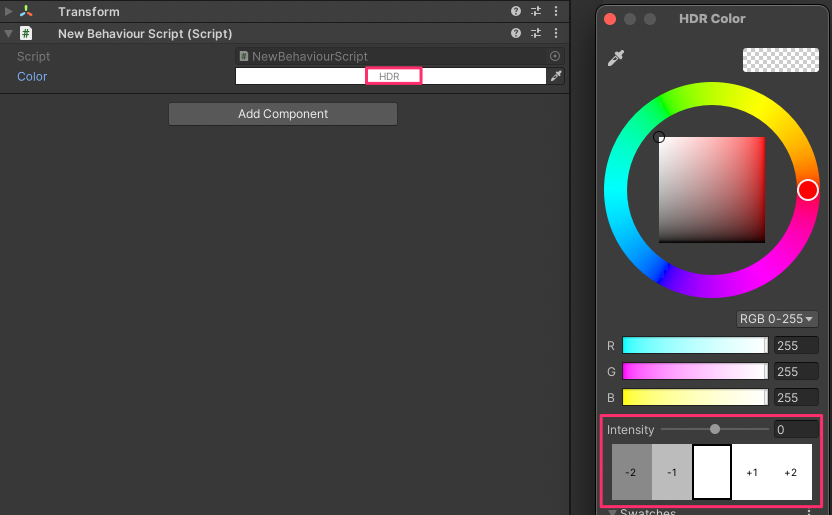This screenshot has height=515, width=832.
Task: Expand the Transform component foldout
Action: click(8, 11)
